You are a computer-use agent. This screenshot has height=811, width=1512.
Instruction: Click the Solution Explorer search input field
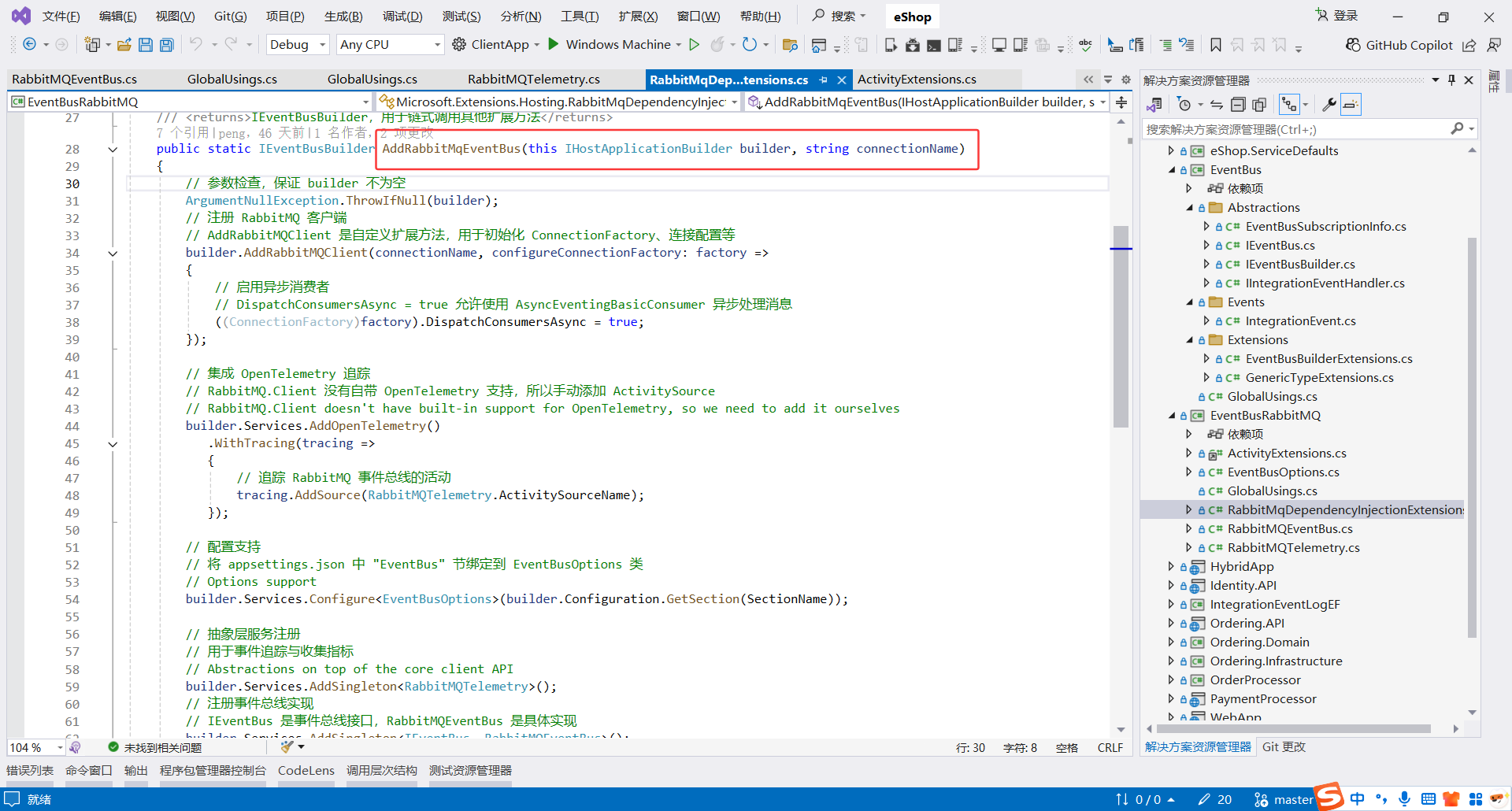click(x=1295, y=128)
